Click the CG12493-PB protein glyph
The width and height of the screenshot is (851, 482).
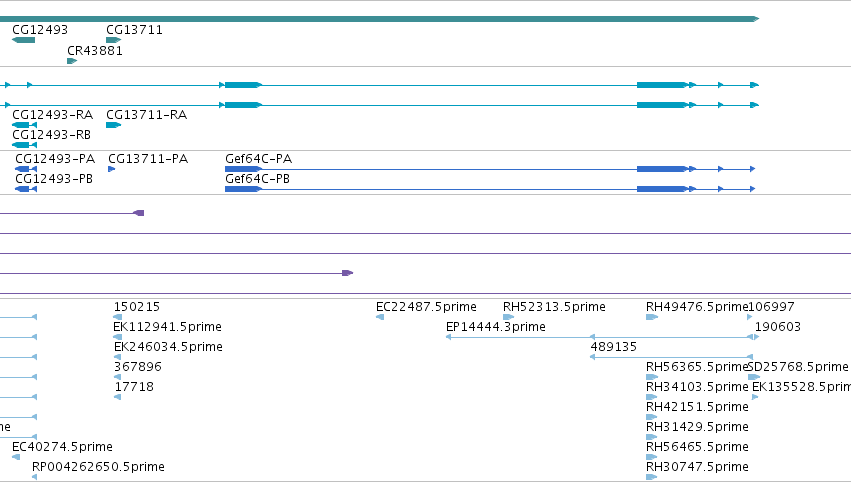tap(26, 189)
